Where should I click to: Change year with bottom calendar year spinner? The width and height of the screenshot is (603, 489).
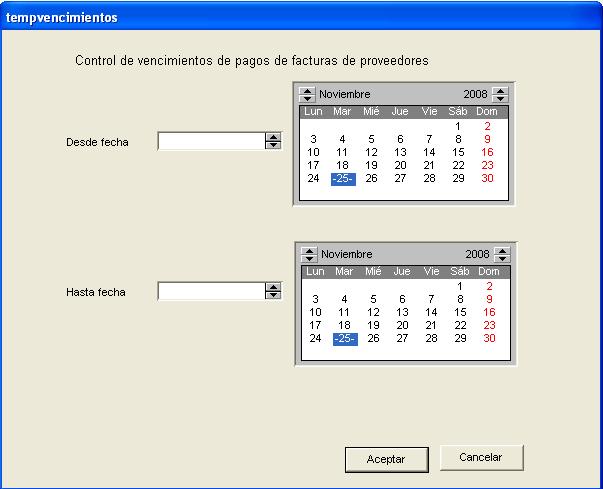[502, 254]
